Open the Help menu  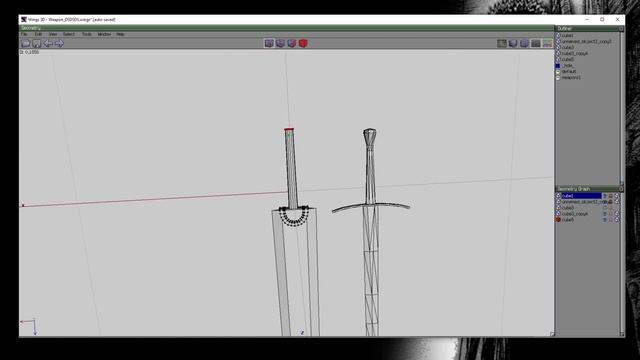[120, 34]
